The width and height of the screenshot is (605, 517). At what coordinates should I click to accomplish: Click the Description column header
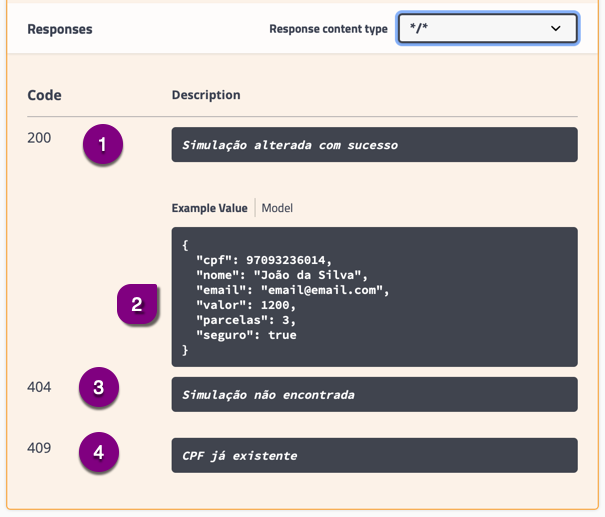(206, 95)
